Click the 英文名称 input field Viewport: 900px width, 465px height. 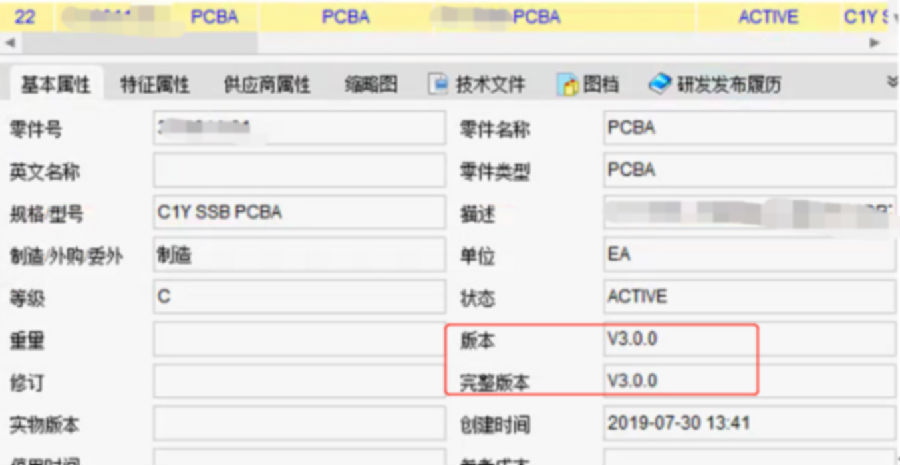[x=299, y=170]
